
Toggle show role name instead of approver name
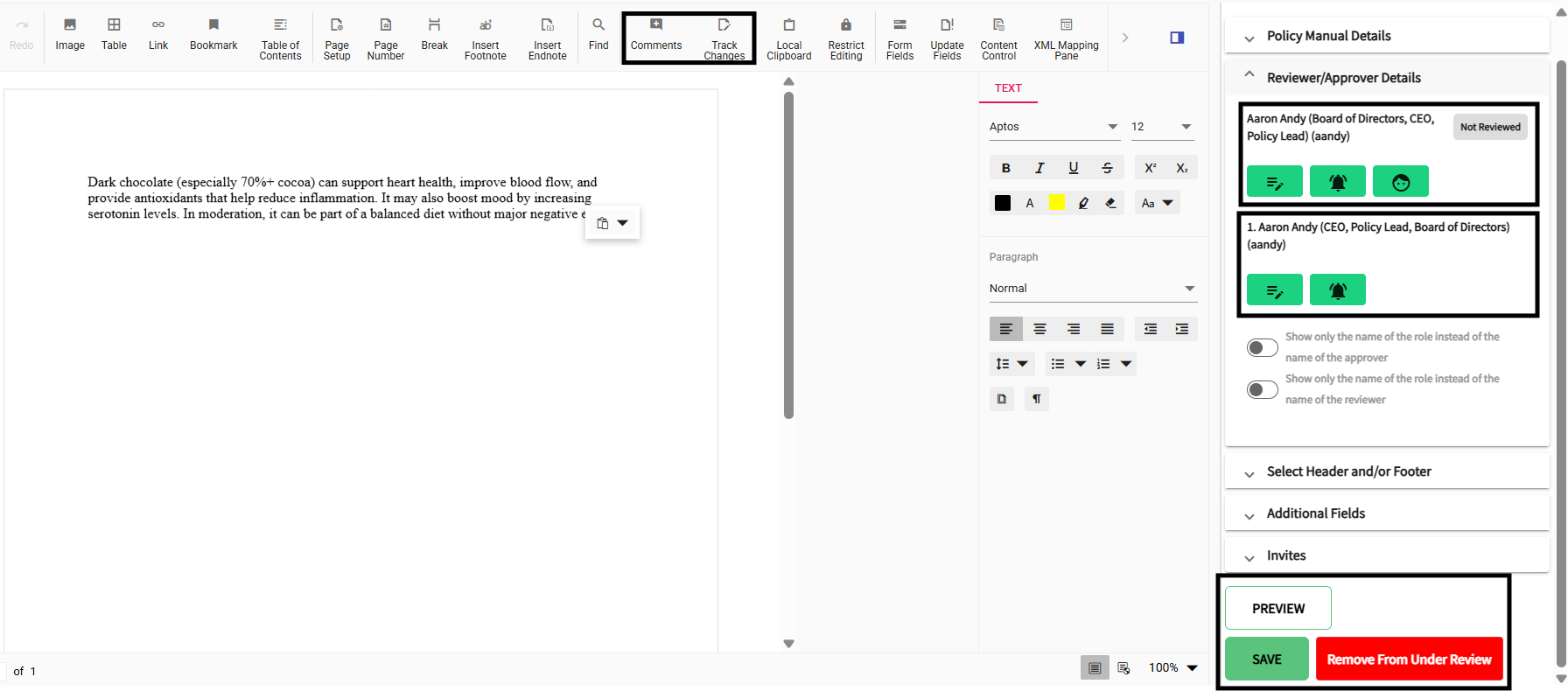click(1262, 347)
